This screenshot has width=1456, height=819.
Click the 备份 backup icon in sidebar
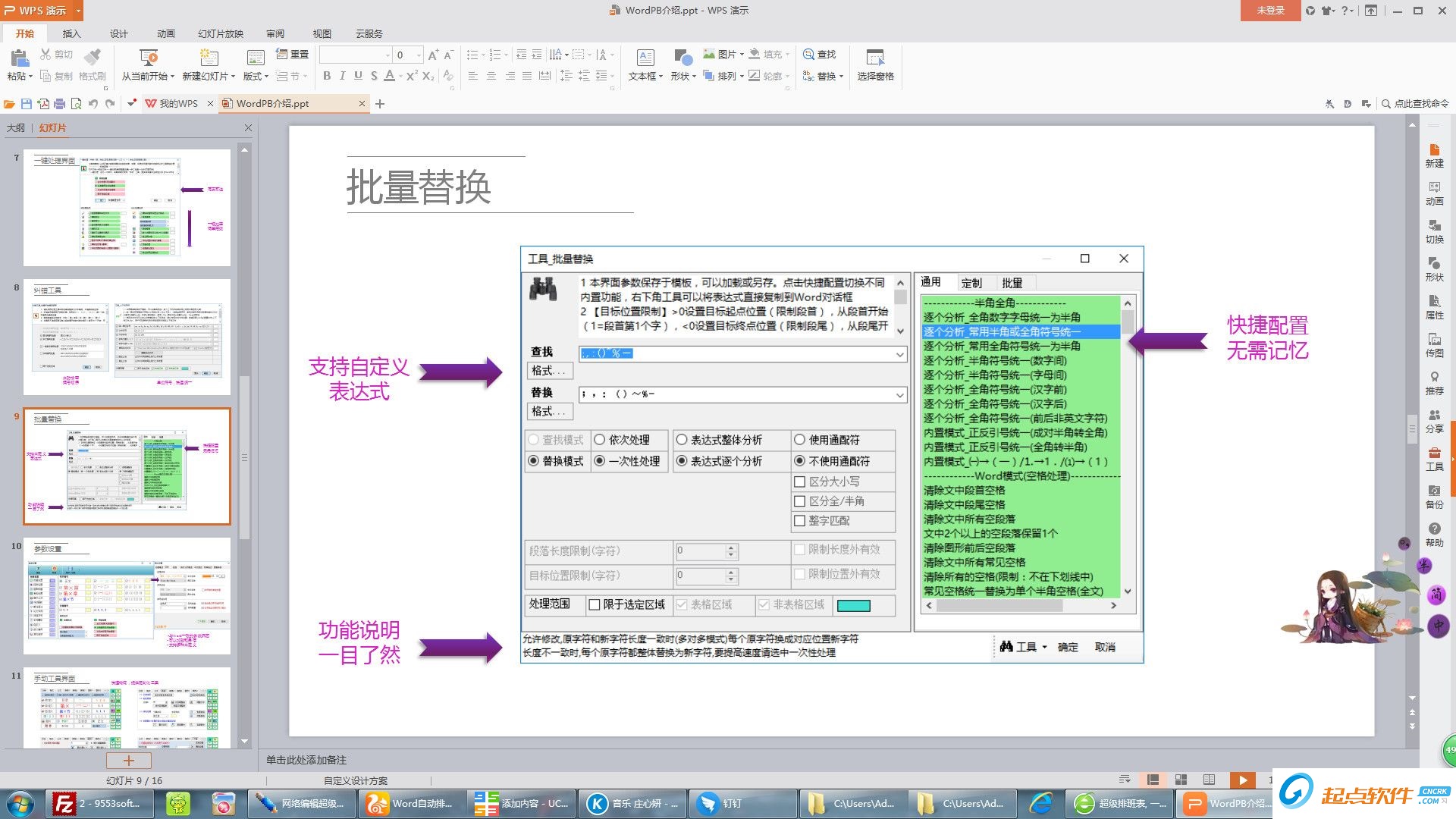tap(1434, 497)
